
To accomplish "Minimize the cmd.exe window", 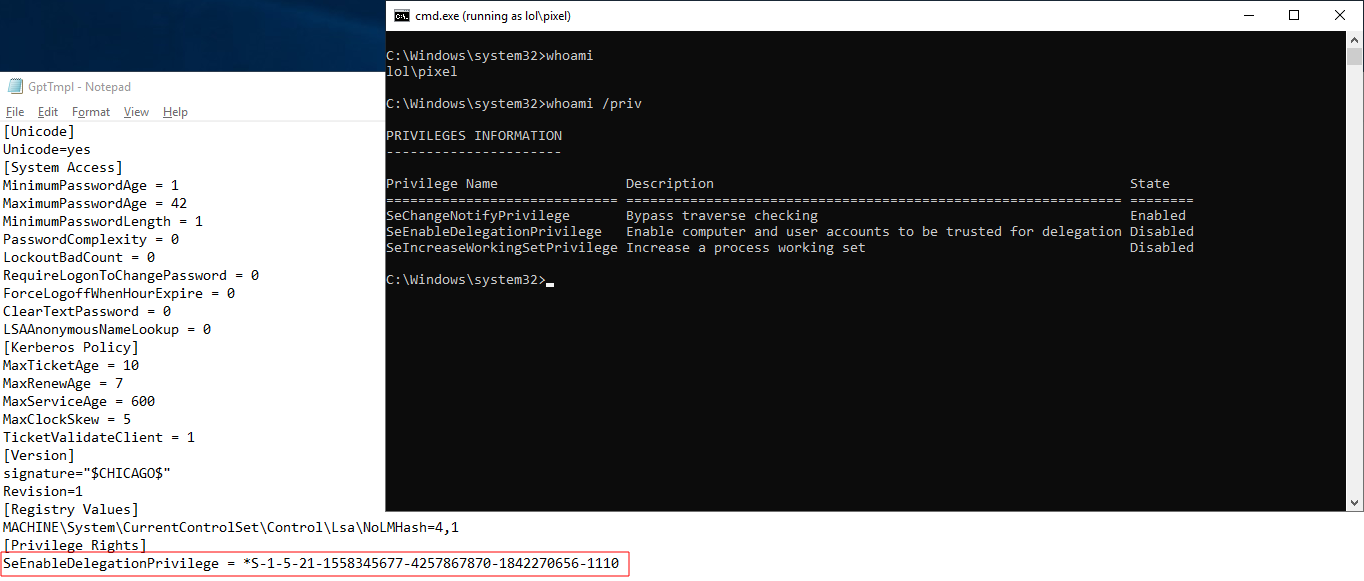I will click(x=1248, y=16).
